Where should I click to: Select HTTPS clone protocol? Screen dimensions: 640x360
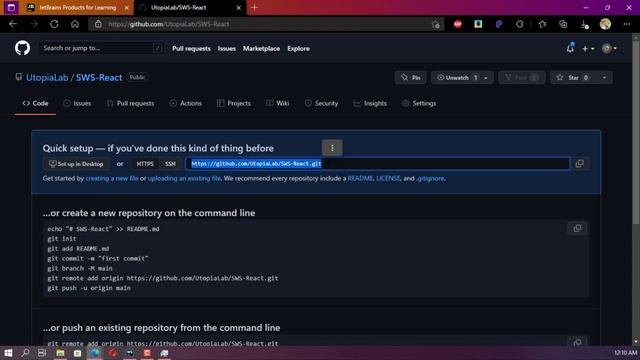pyautogui.click(x=145, y=164)
